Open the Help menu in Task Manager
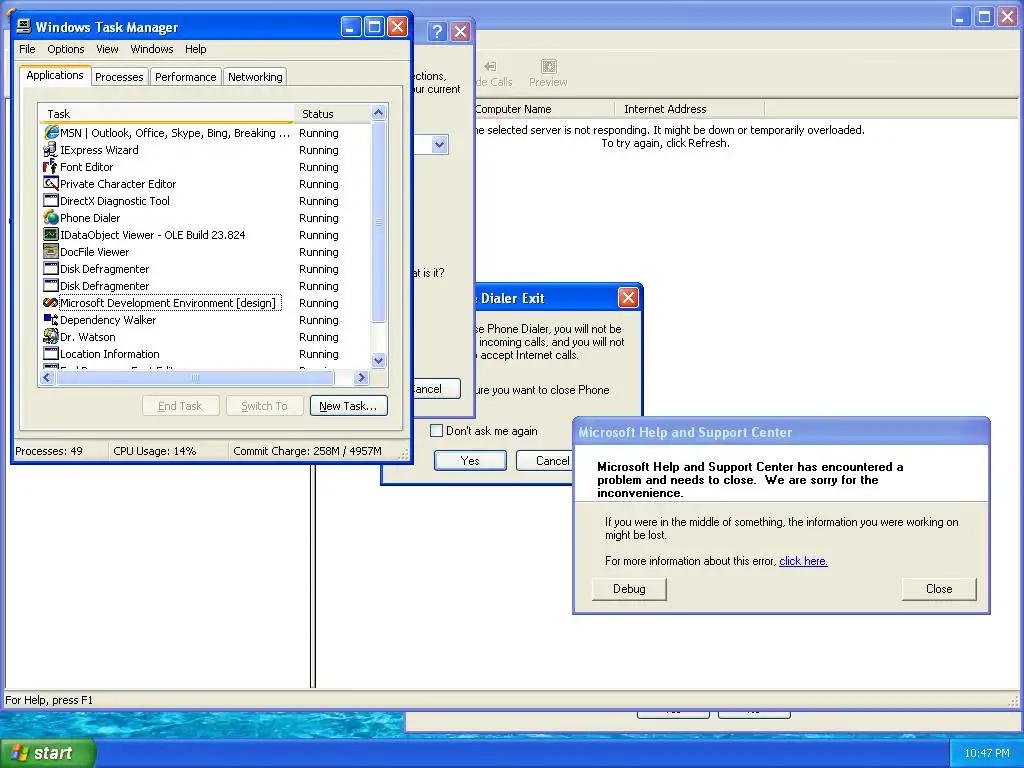Viewport: 1024px width, 768px height. [195, 49]
